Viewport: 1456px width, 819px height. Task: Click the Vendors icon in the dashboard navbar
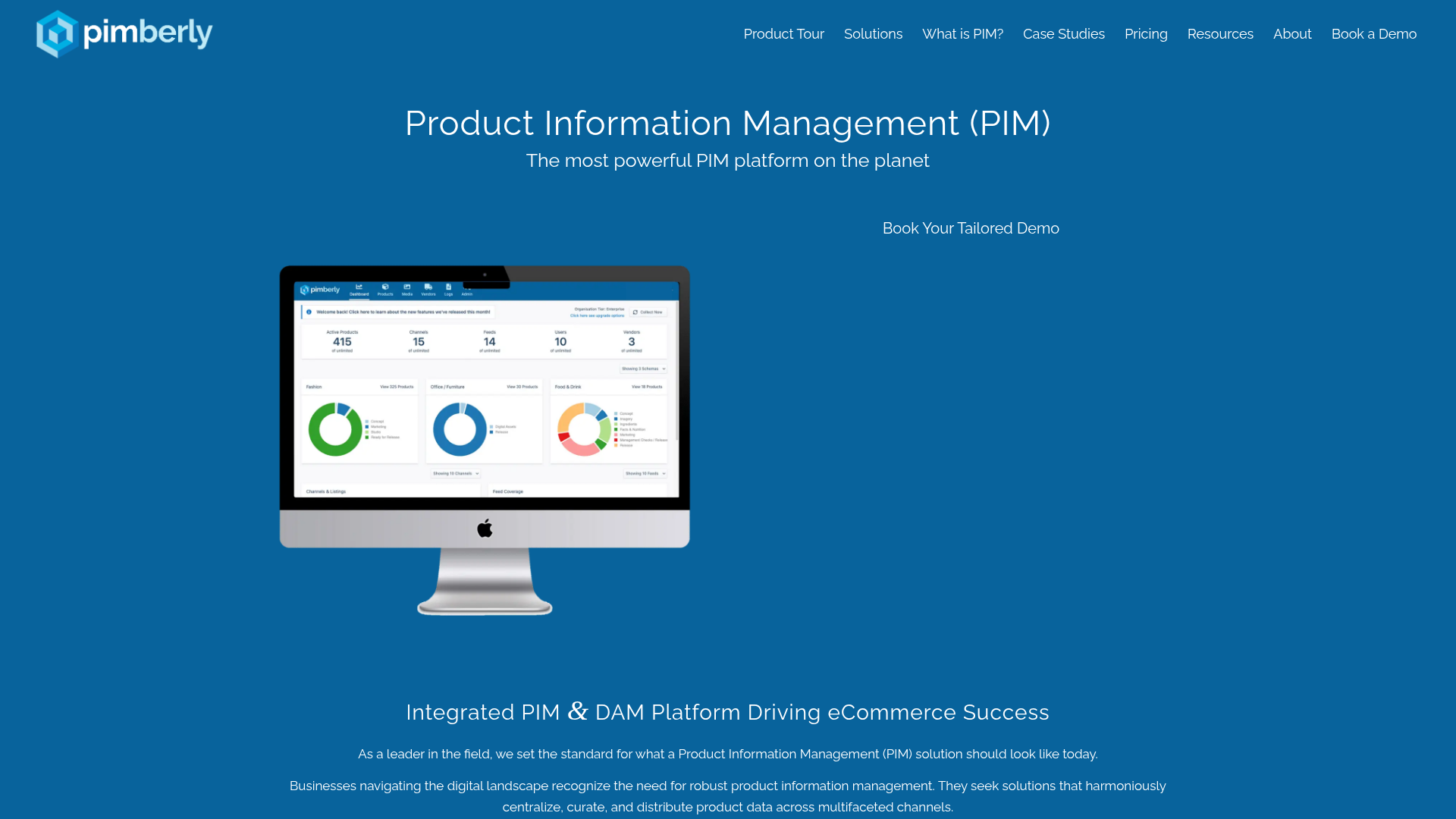pyautogui.click(x=428, y=290)
